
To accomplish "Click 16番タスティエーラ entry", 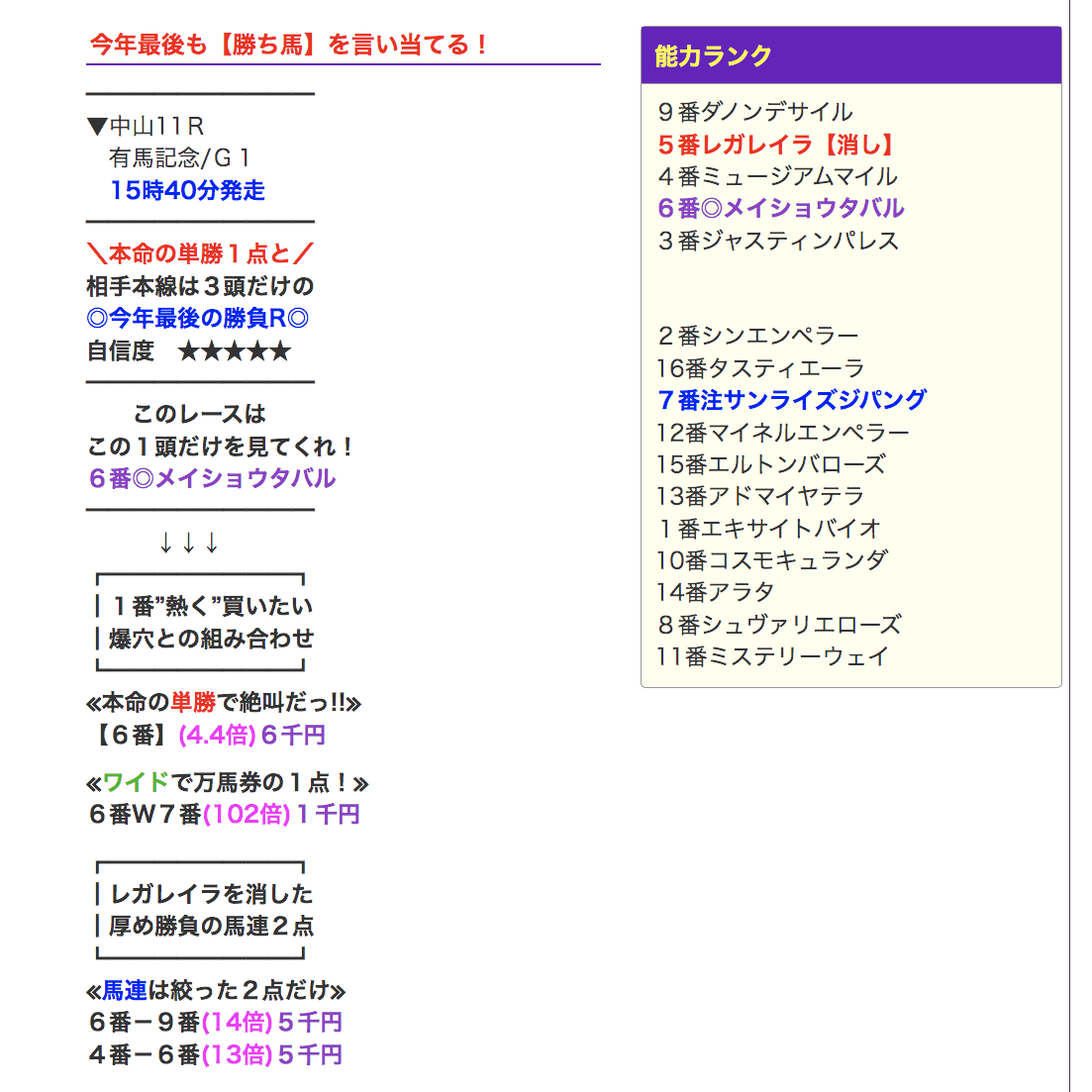I will 760,368.
